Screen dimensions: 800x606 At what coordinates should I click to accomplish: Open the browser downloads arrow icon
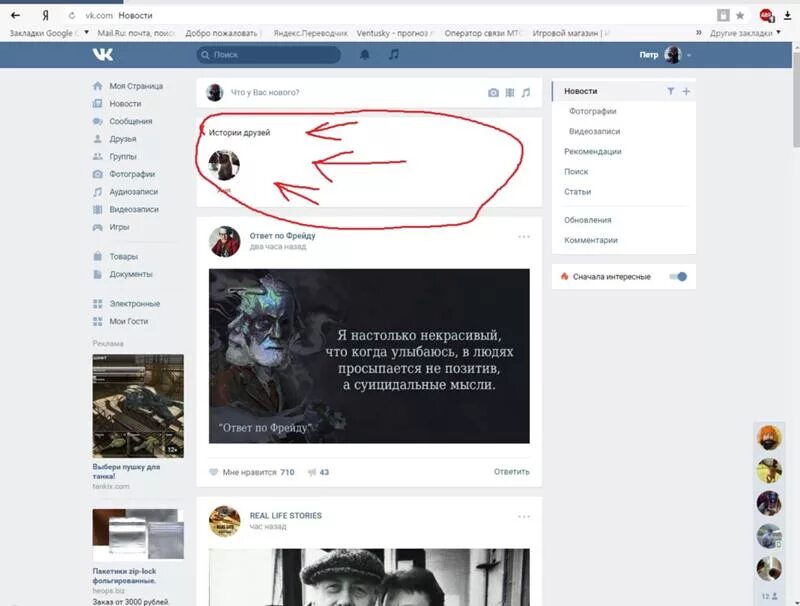(x=788, y=16)
